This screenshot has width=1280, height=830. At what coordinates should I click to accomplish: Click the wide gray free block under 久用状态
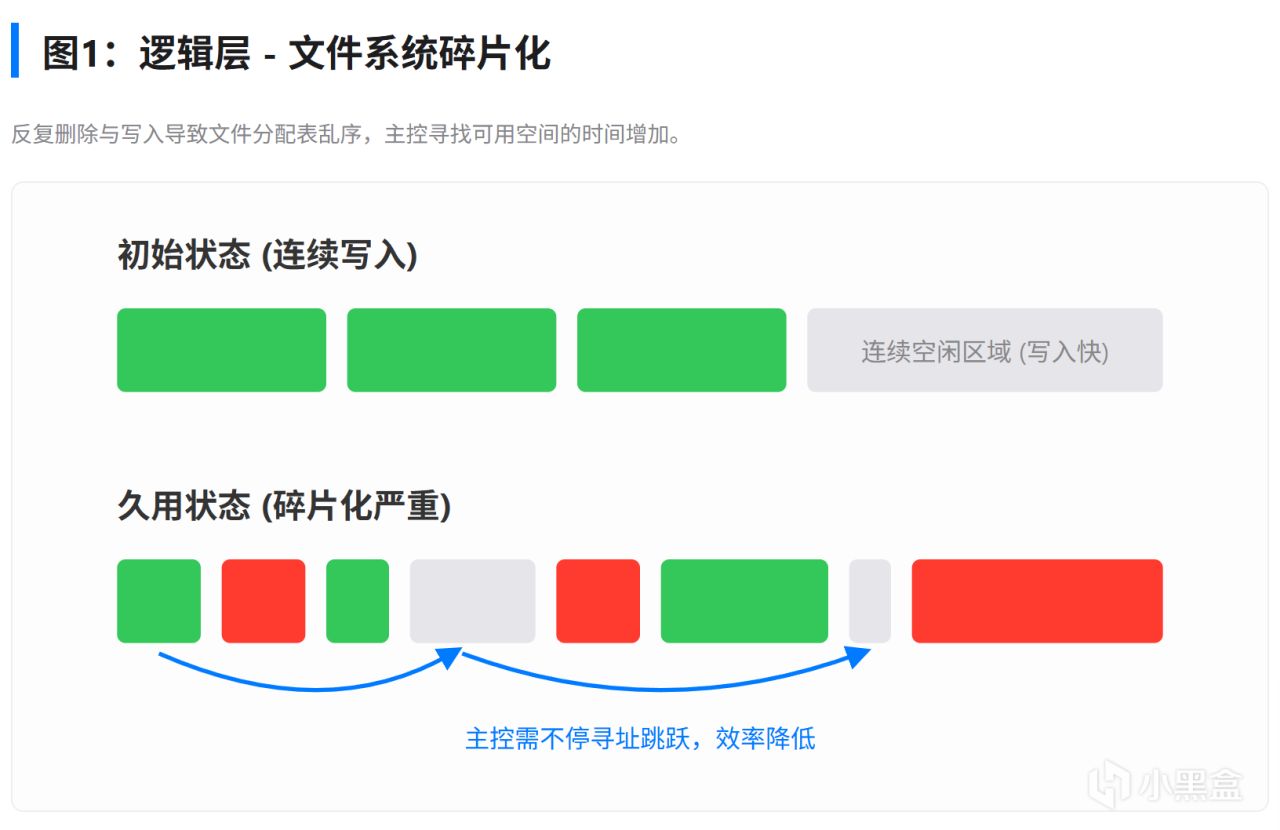(x=472, y=601)
